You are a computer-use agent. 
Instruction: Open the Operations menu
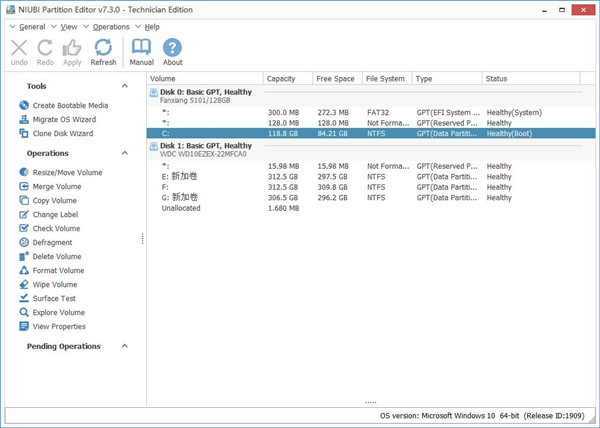(x=111, y=26)
